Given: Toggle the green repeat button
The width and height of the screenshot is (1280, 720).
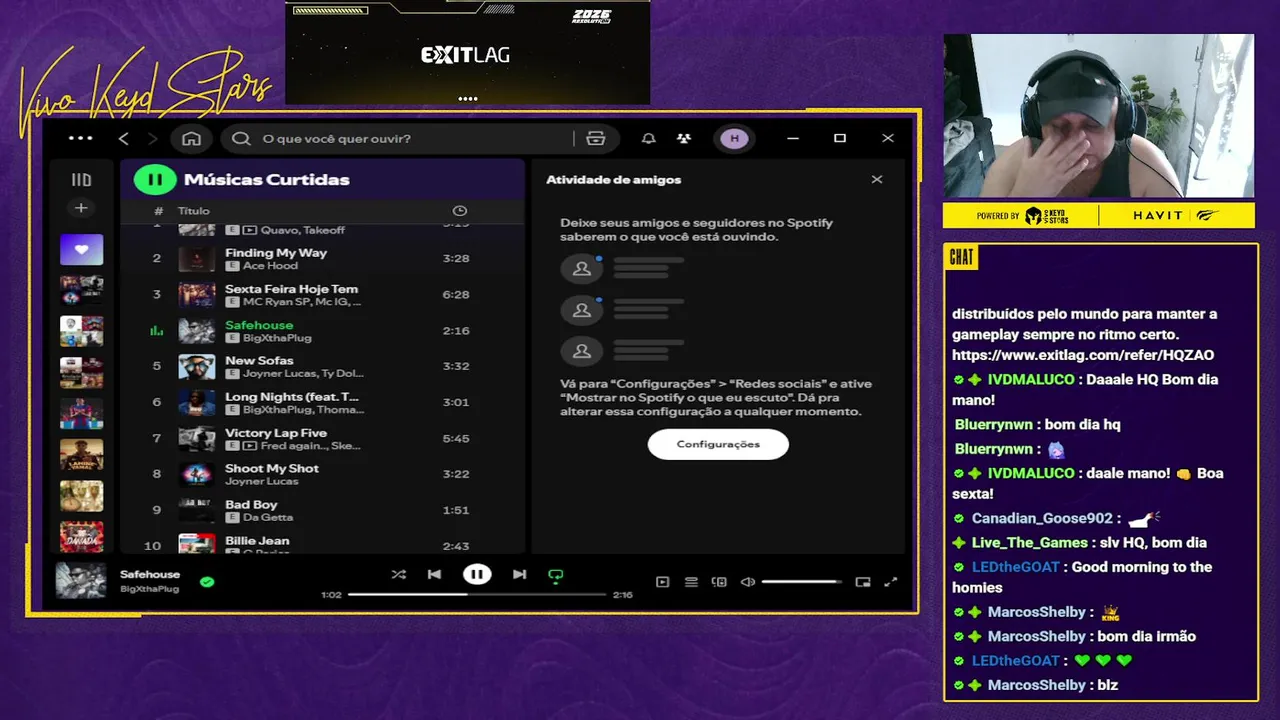Looking at the screenshot, I should (x=556, y=575).
